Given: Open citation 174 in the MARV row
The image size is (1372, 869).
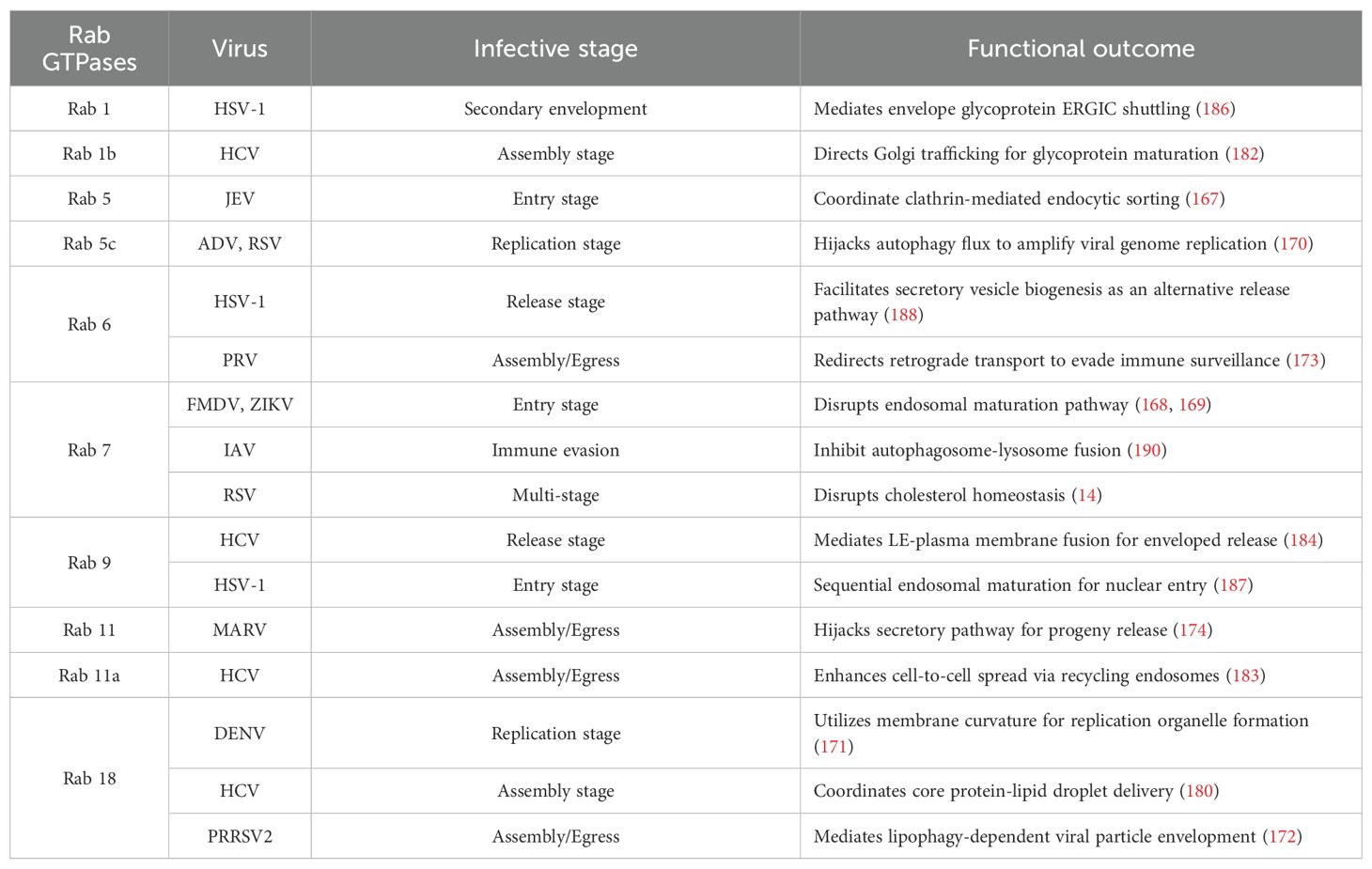Looking at the screenshot, I should pos(1193,630).
